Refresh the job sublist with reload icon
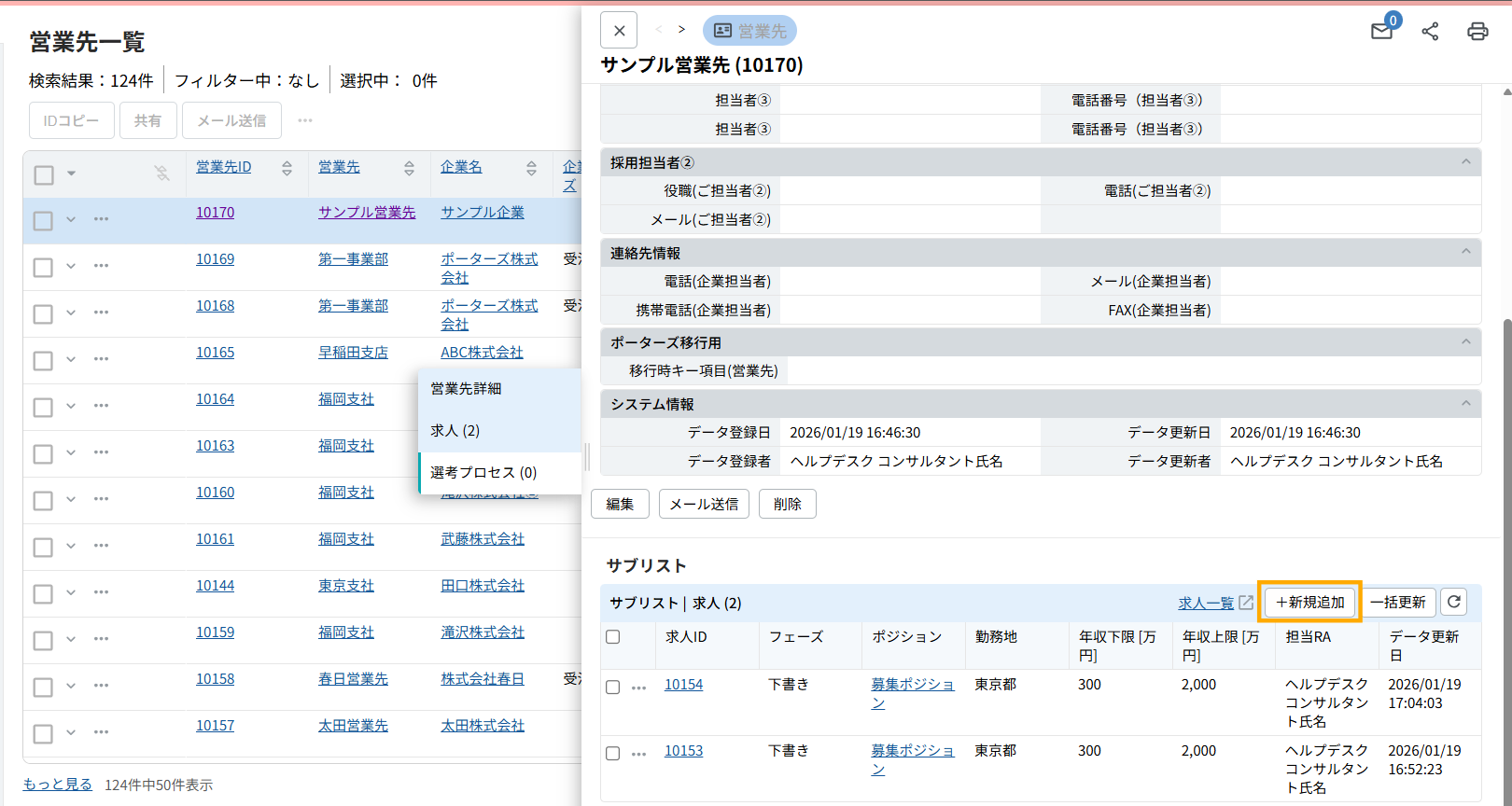This screenshot has height=806, width=1512. [1453, 603]
